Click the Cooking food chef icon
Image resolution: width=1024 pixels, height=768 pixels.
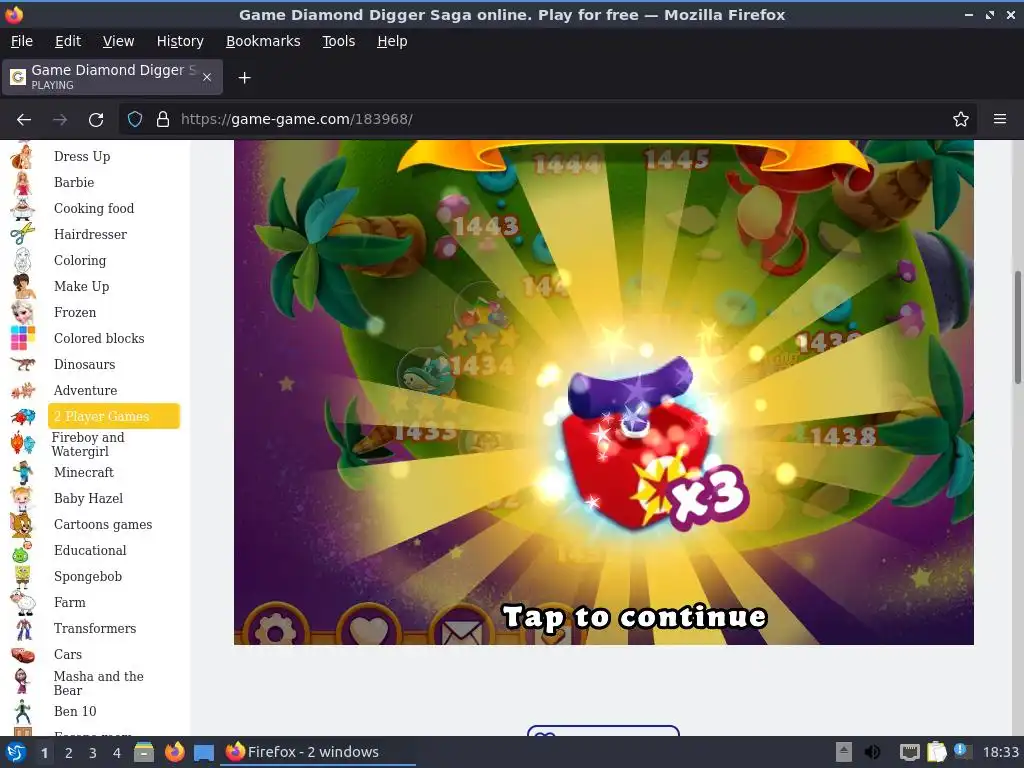(22, 209)
